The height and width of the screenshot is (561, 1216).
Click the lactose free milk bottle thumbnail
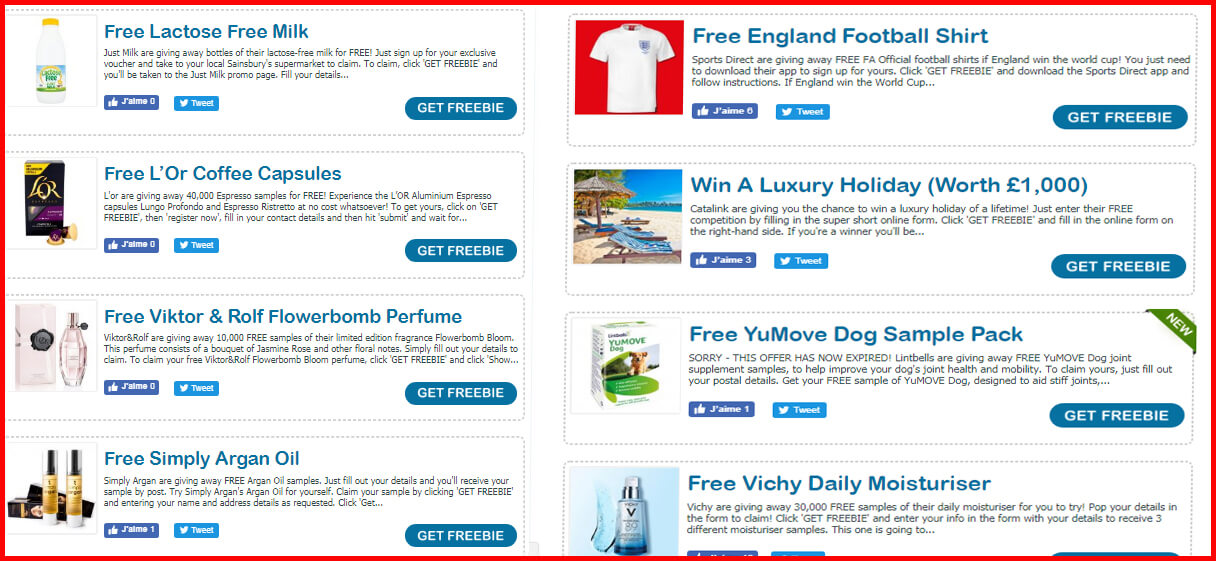pos(52,61)
